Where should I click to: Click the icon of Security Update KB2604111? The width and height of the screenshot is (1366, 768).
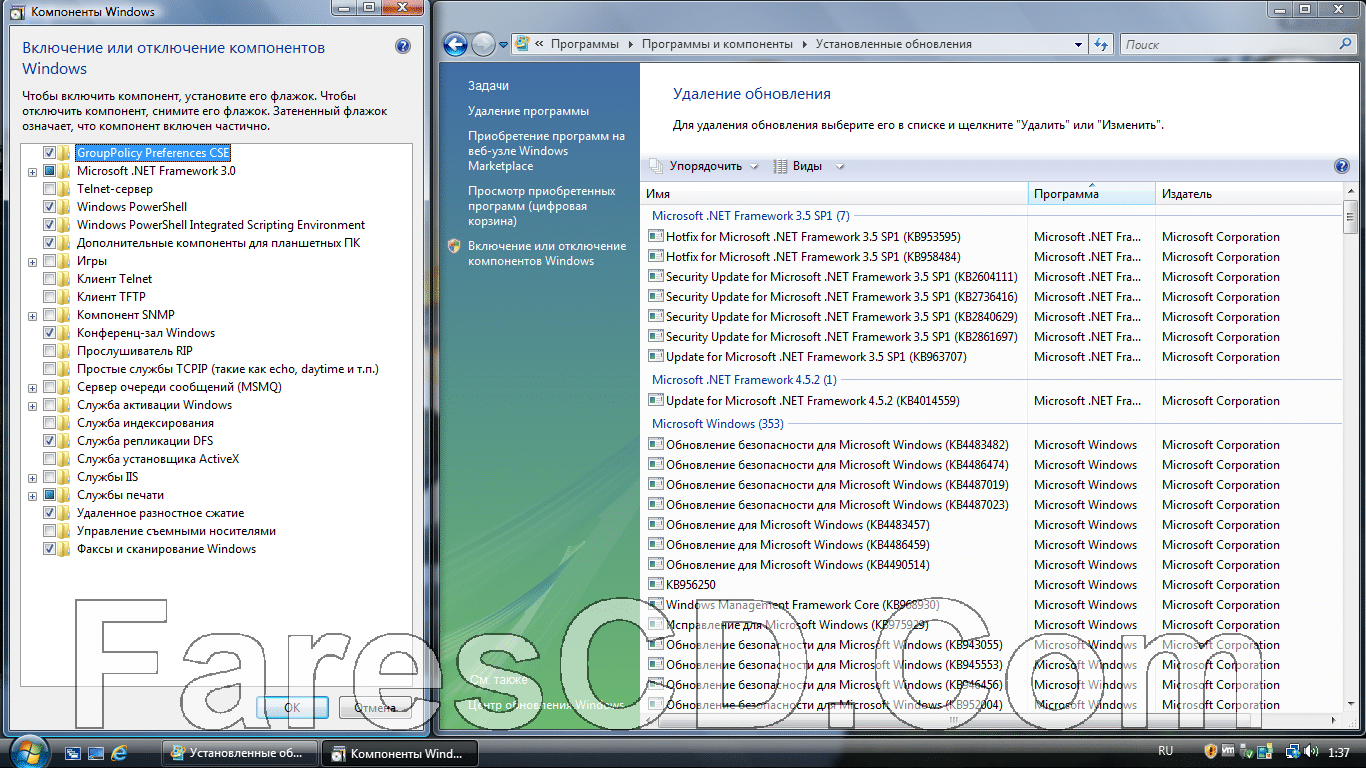656,277
